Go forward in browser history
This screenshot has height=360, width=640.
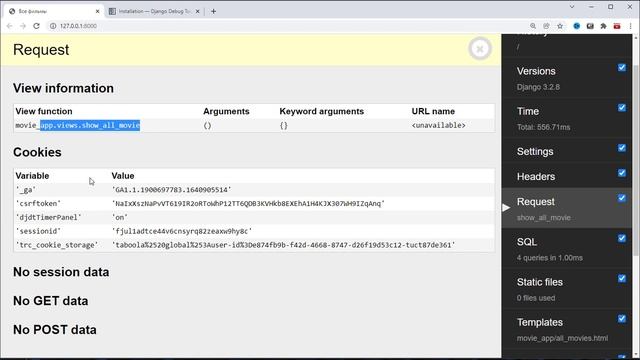[x=23, y=26]
